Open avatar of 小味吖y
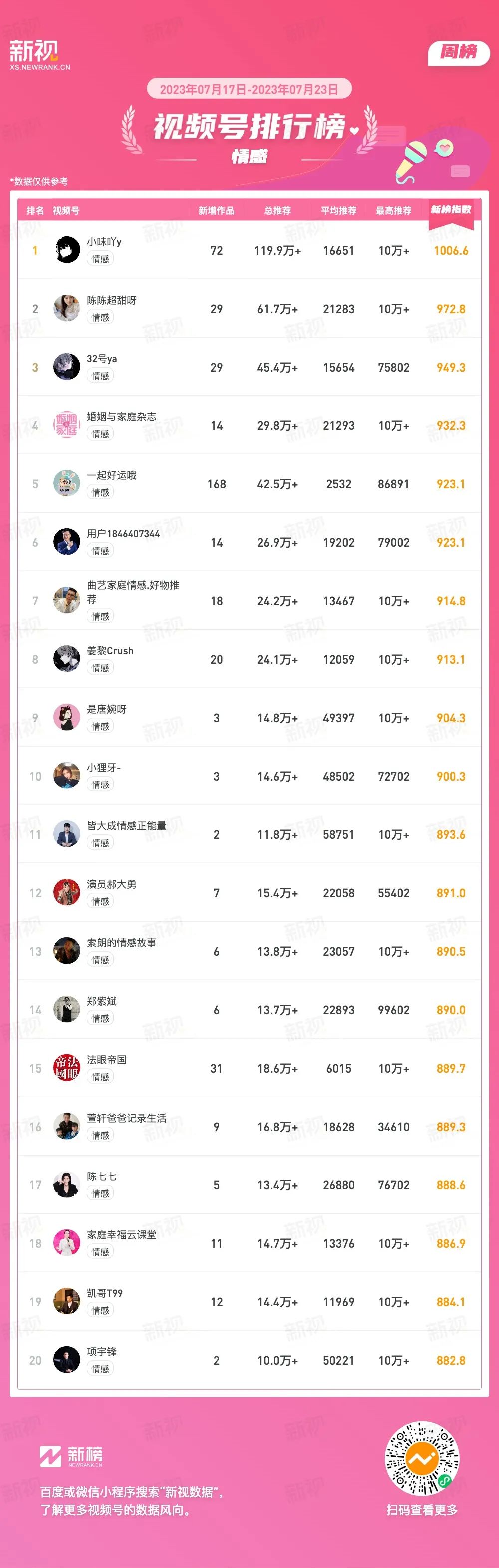Viewport: 499px width, 1568px height. coord(67,250)
